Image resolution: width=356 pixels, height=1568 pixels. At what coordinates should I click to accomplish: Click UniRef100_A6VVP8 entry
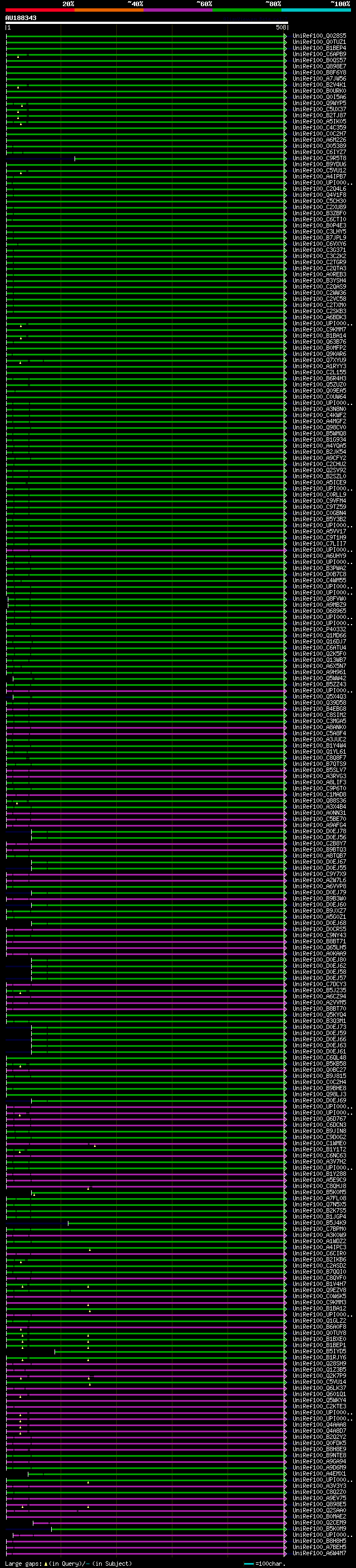pyautogui.click(x=319, y=887)
